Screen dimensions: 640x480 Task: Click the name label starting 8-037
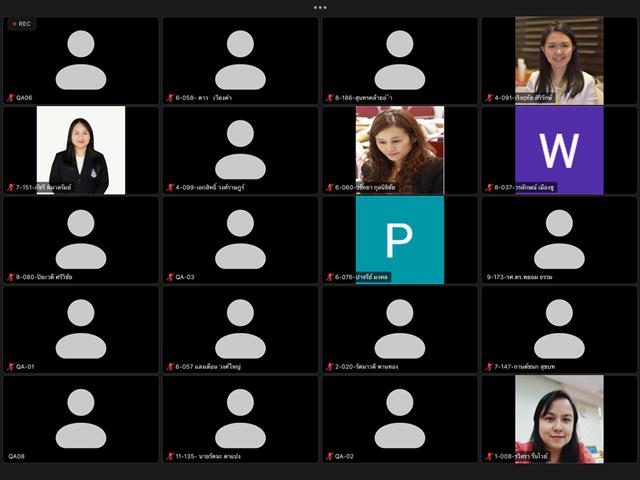[524, 187]
